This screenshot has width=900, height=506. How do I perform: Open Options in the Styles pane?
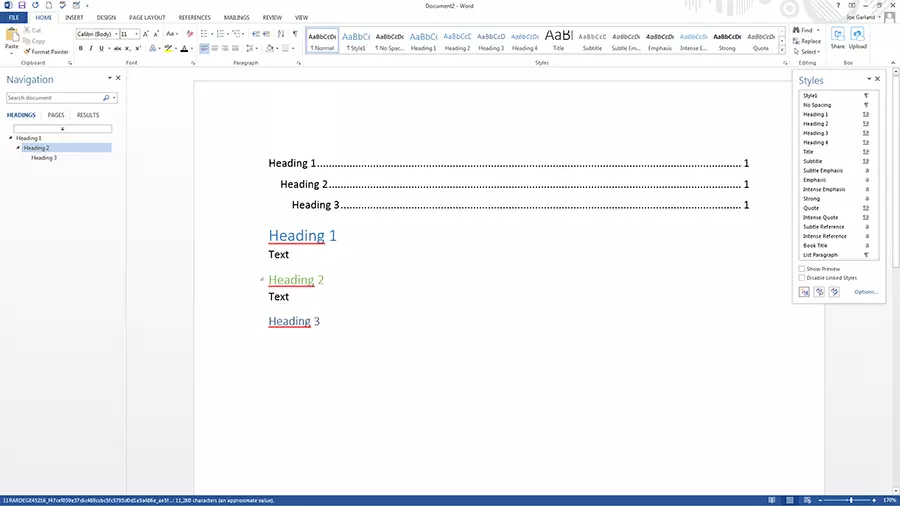[866, 292]
